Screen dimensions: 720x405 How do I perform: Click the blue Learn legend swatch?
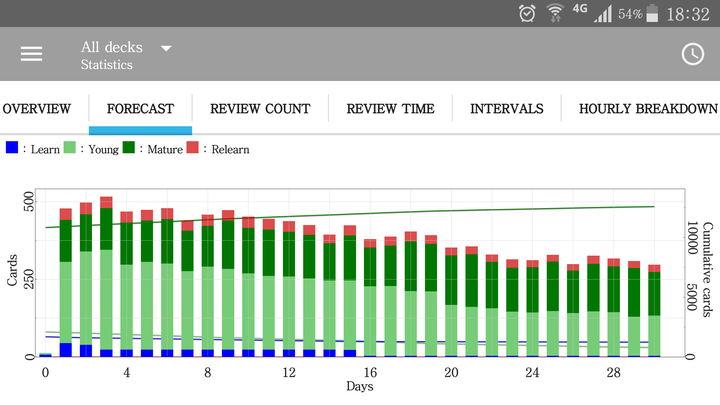[x=12, y=147]
